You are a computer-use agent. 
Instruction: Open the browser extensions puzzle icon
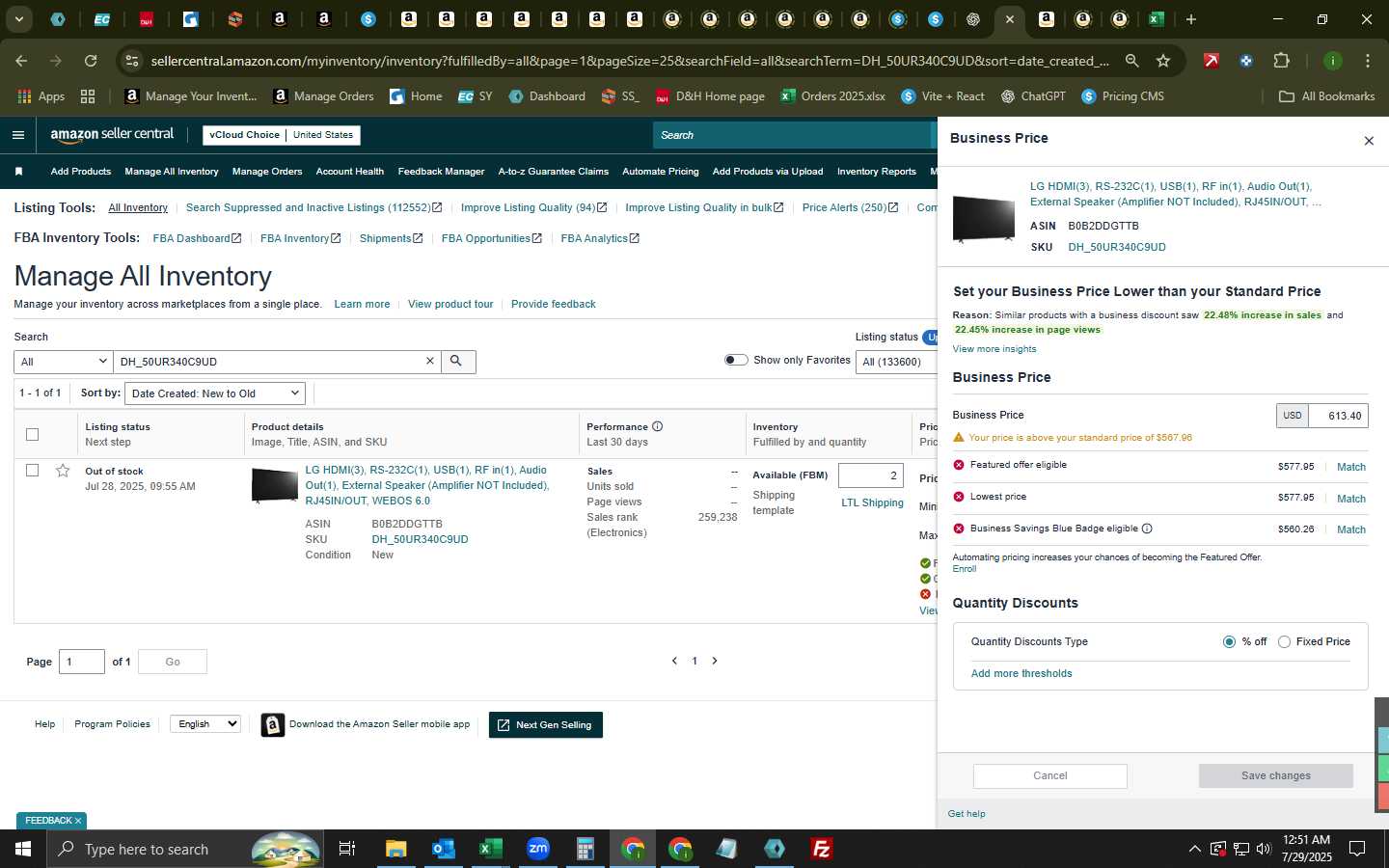click(1281, 61)
